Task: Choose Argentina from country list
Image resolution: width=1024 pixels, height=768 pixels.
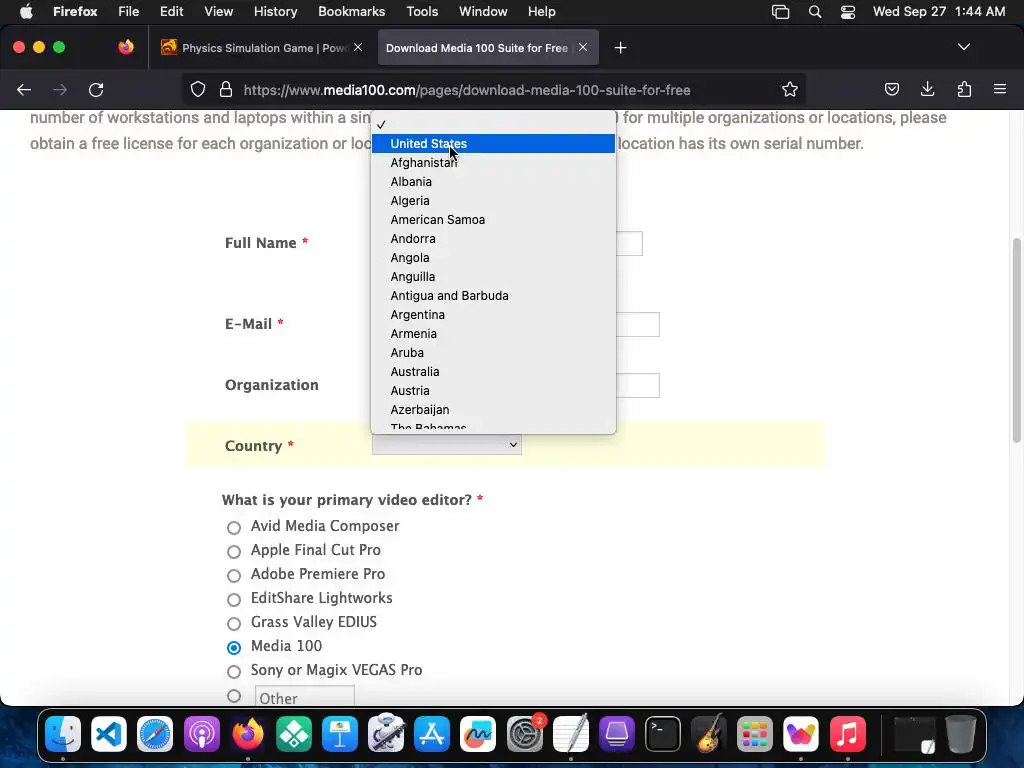Action: coord(493,314)
